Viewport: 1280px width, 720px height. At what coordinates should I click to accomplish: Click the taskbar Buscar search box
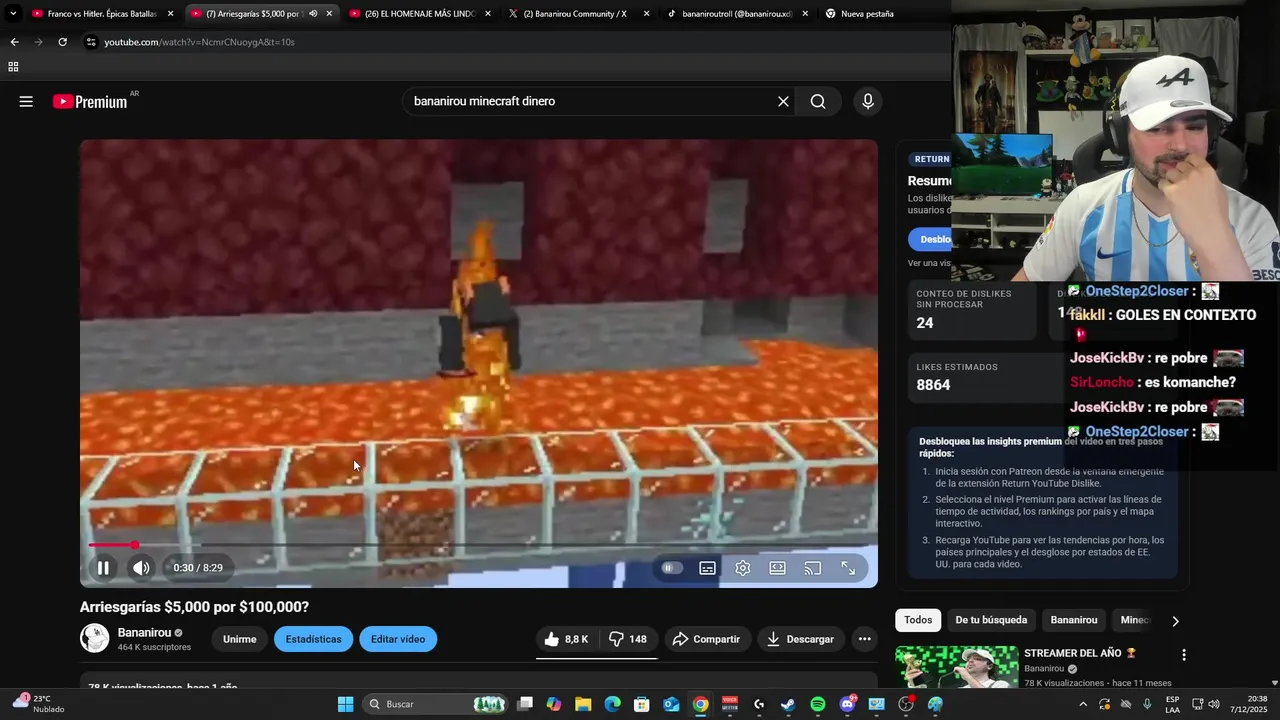[x=436, y=704]
